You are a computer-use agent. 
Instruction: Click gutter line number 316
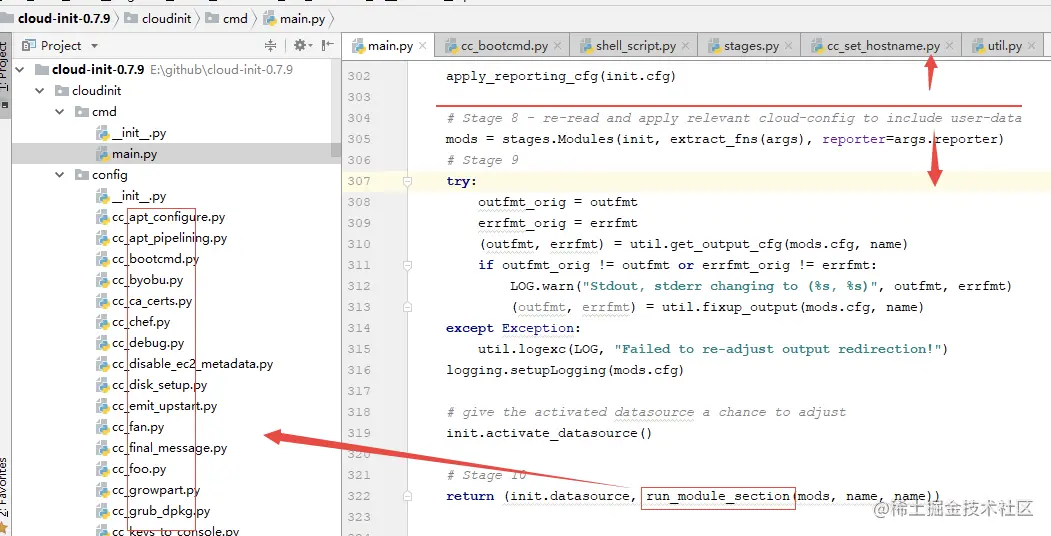tap(359, 370)
